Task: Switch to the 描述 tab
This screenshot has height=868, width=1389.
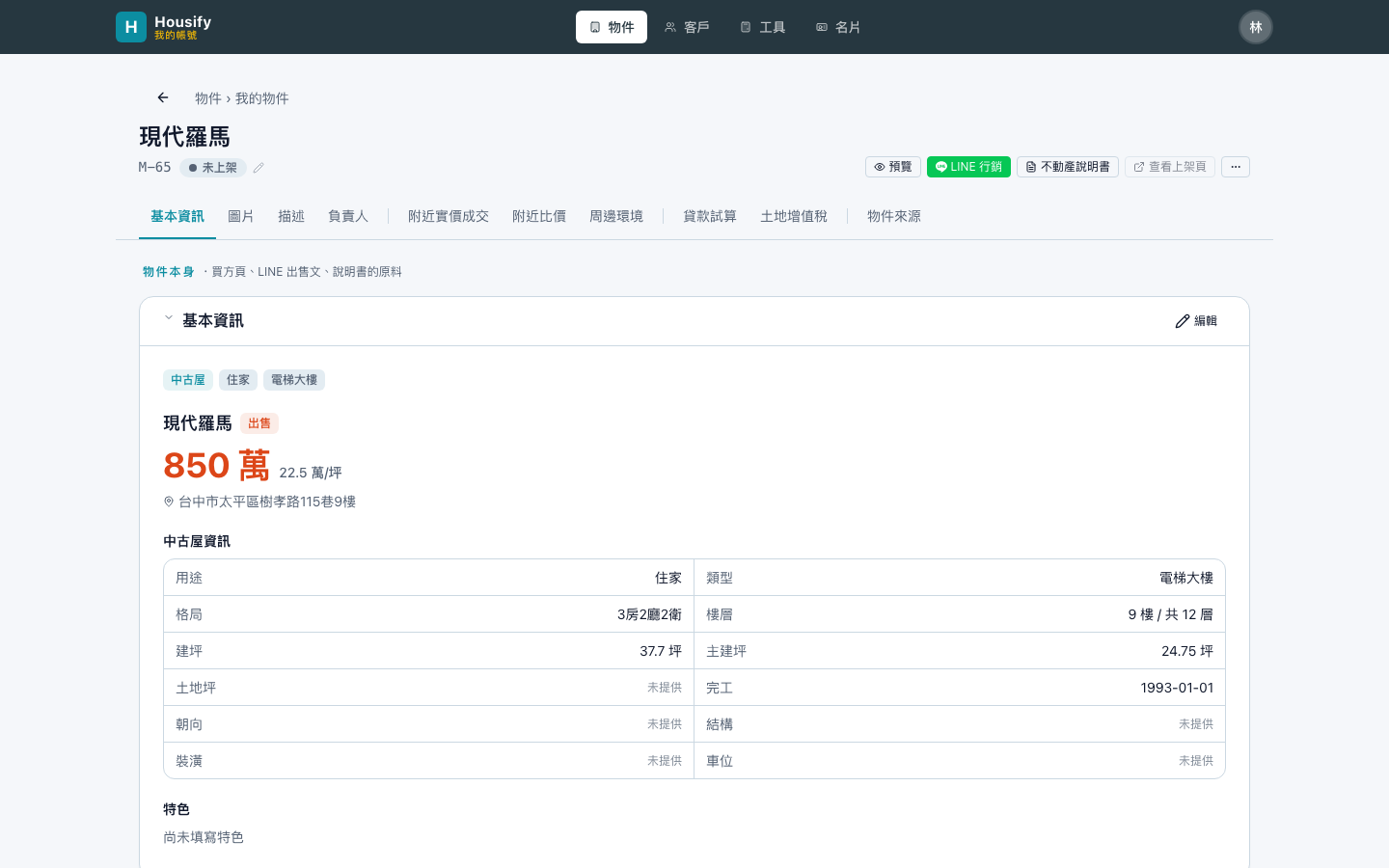Action: pyautogui.click(x=291, y=216)
